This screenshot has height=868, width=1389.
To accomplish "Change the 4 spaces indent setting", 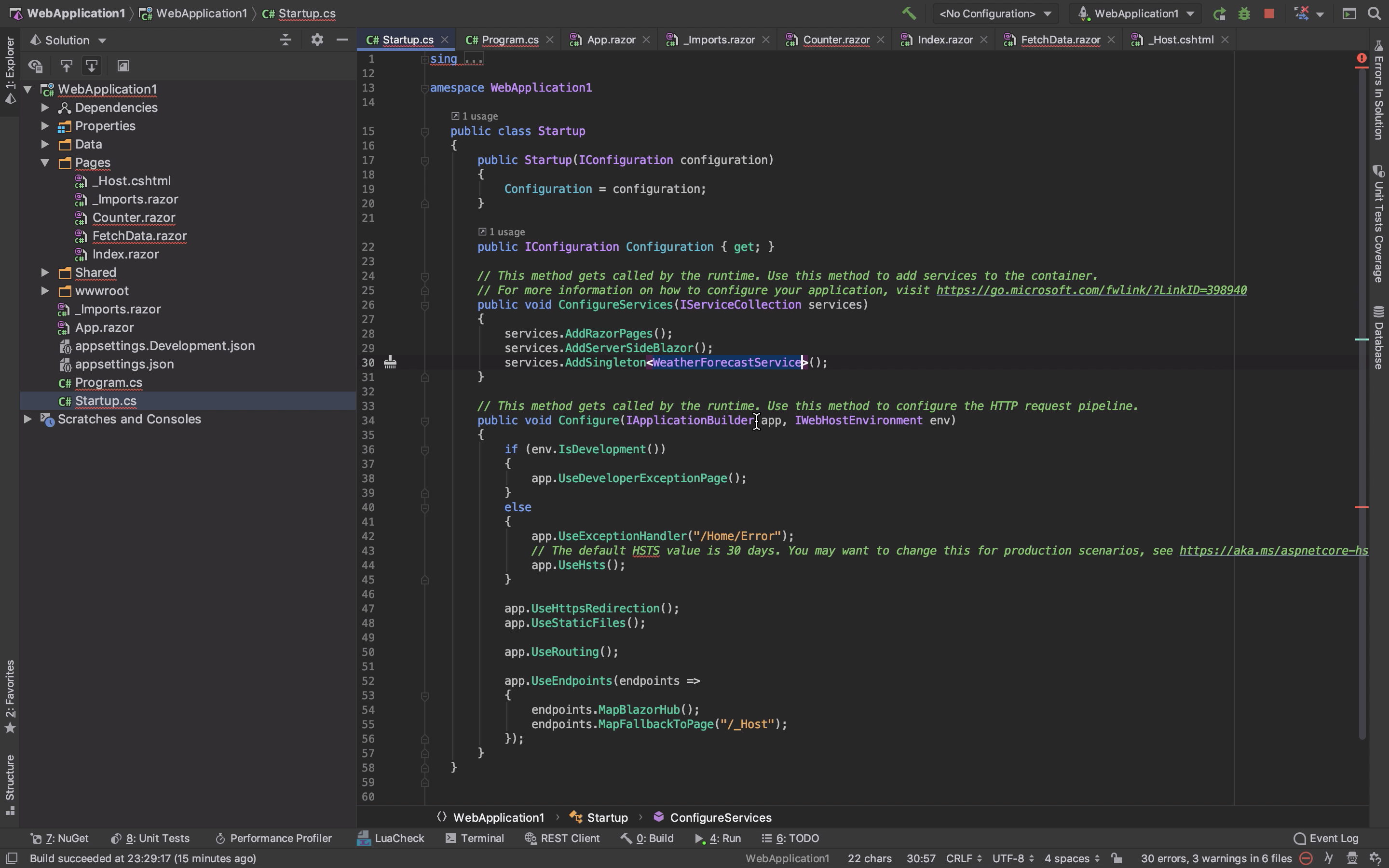I will (1072, 858).
